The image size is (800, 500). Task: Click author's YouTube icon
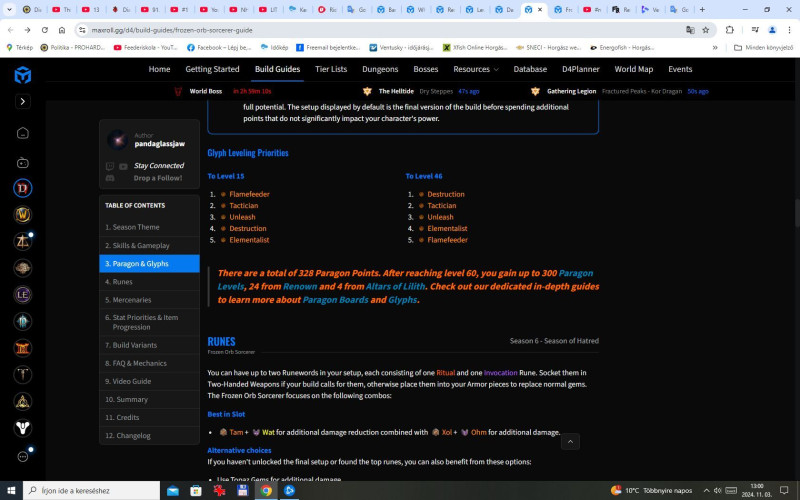tap(123, 166)
